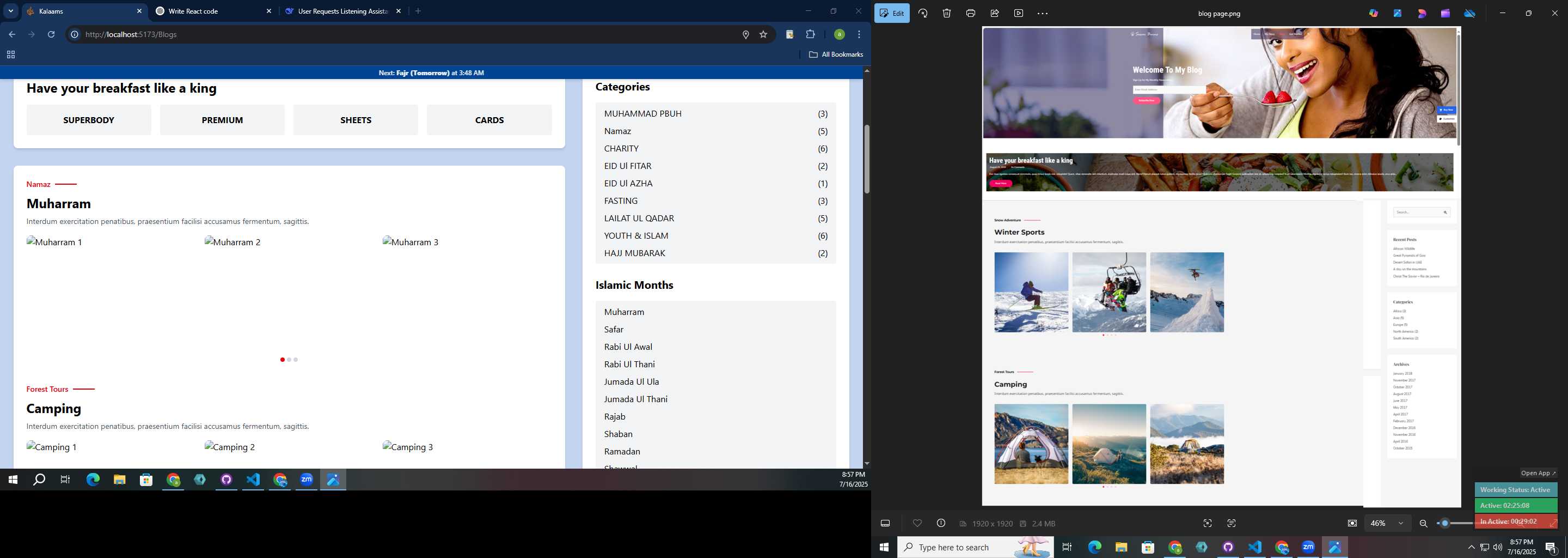Select LAILAT UL QADAR category

coord(716,218)
